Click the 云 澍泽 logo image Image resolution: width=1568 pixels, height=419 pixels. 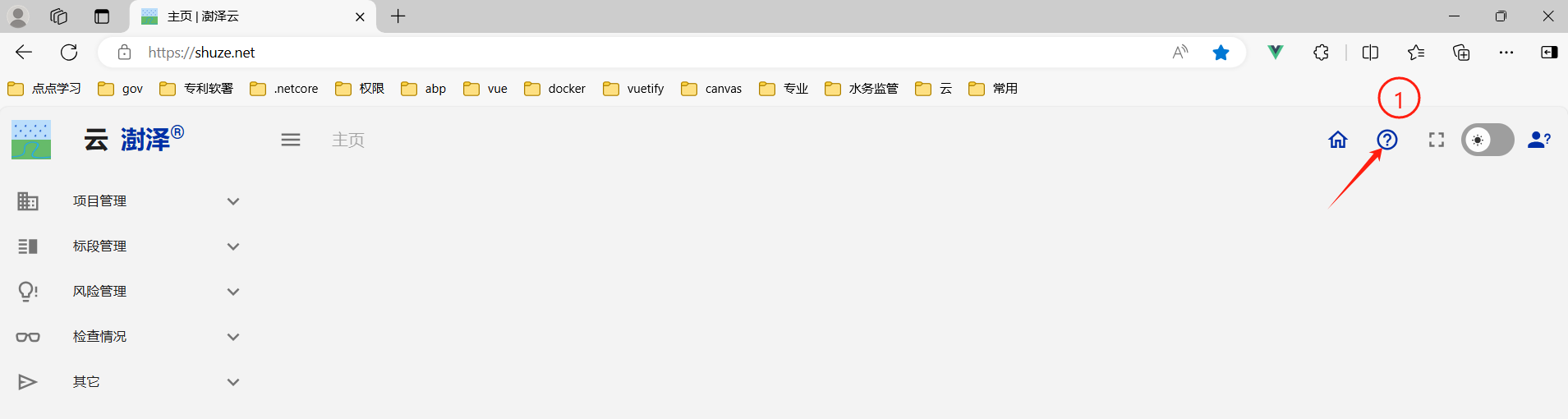click(x=31, y=140)
